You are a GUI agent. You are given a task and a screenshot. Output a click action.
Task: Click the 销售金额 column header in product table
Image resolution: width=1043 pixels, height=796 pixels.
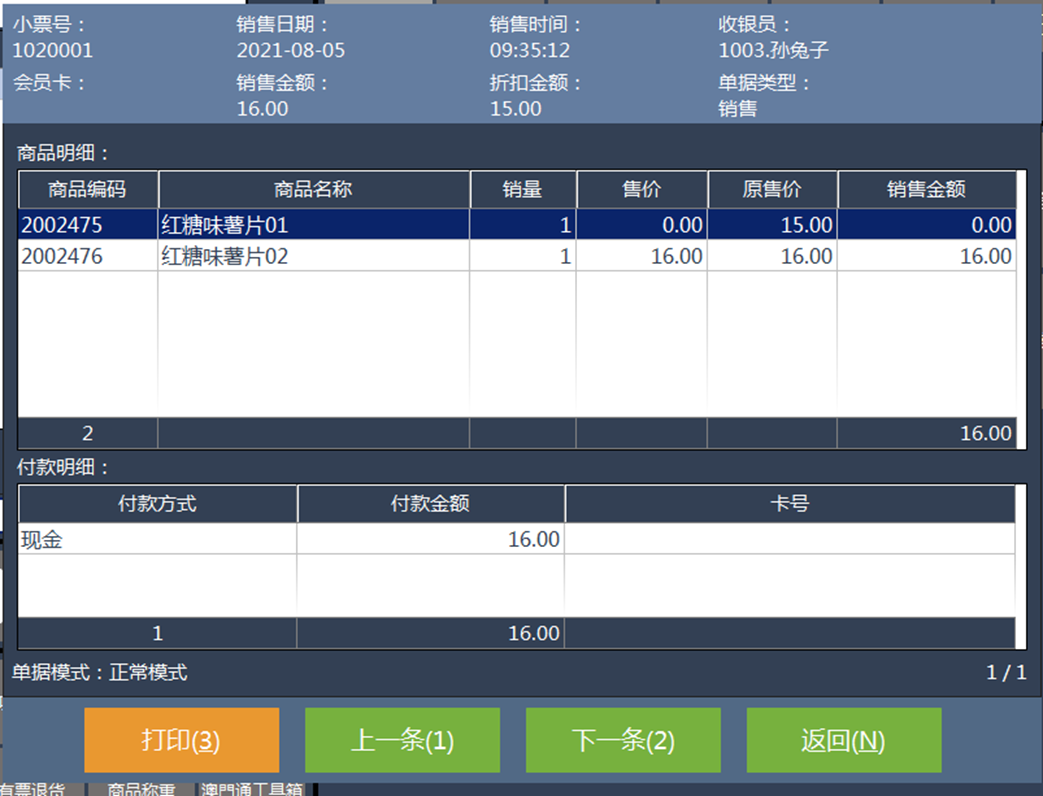pyautogui.click(x=926, y=189)
